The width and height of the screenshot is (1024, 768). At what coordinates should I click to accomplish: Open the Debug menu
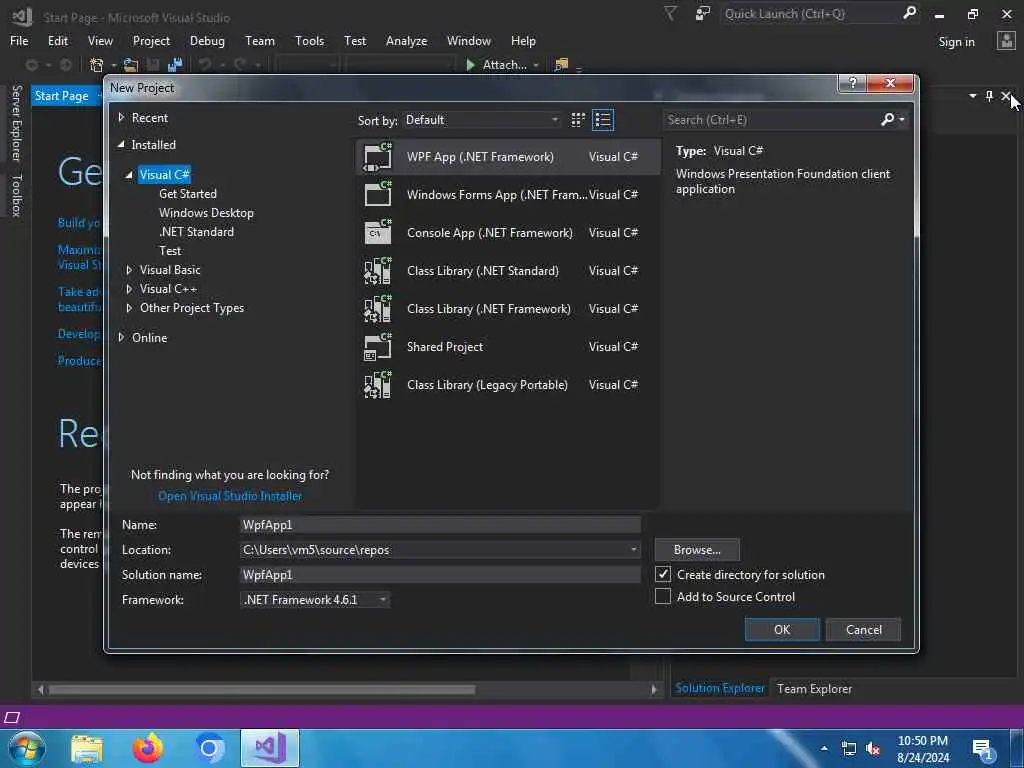pyautogui.click(x=207, y=40)
